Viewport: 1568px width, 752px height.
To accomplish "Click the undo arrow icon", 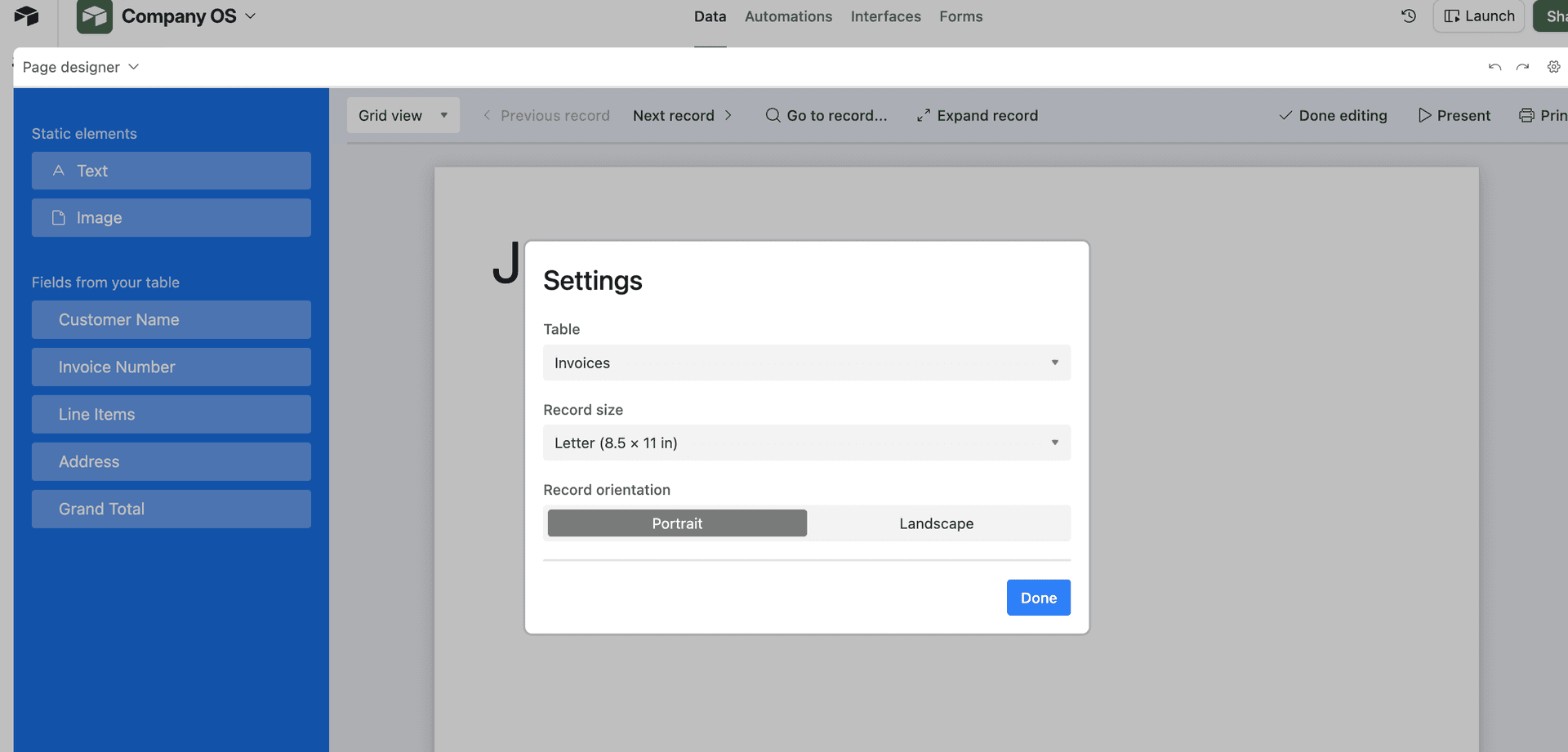I will click(x=1494, y=66).
